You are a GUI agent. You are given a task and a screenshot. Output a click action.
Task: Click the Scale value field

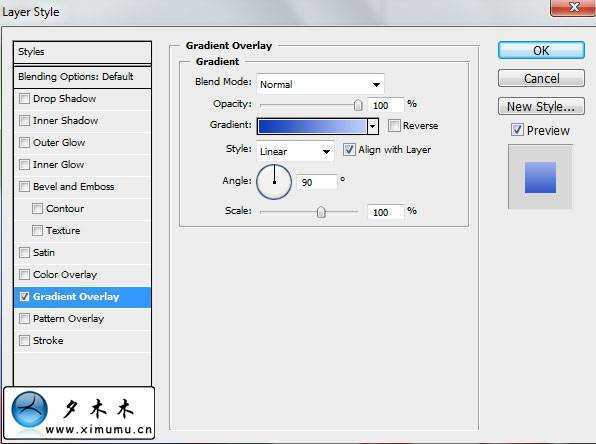click(385, 212)
